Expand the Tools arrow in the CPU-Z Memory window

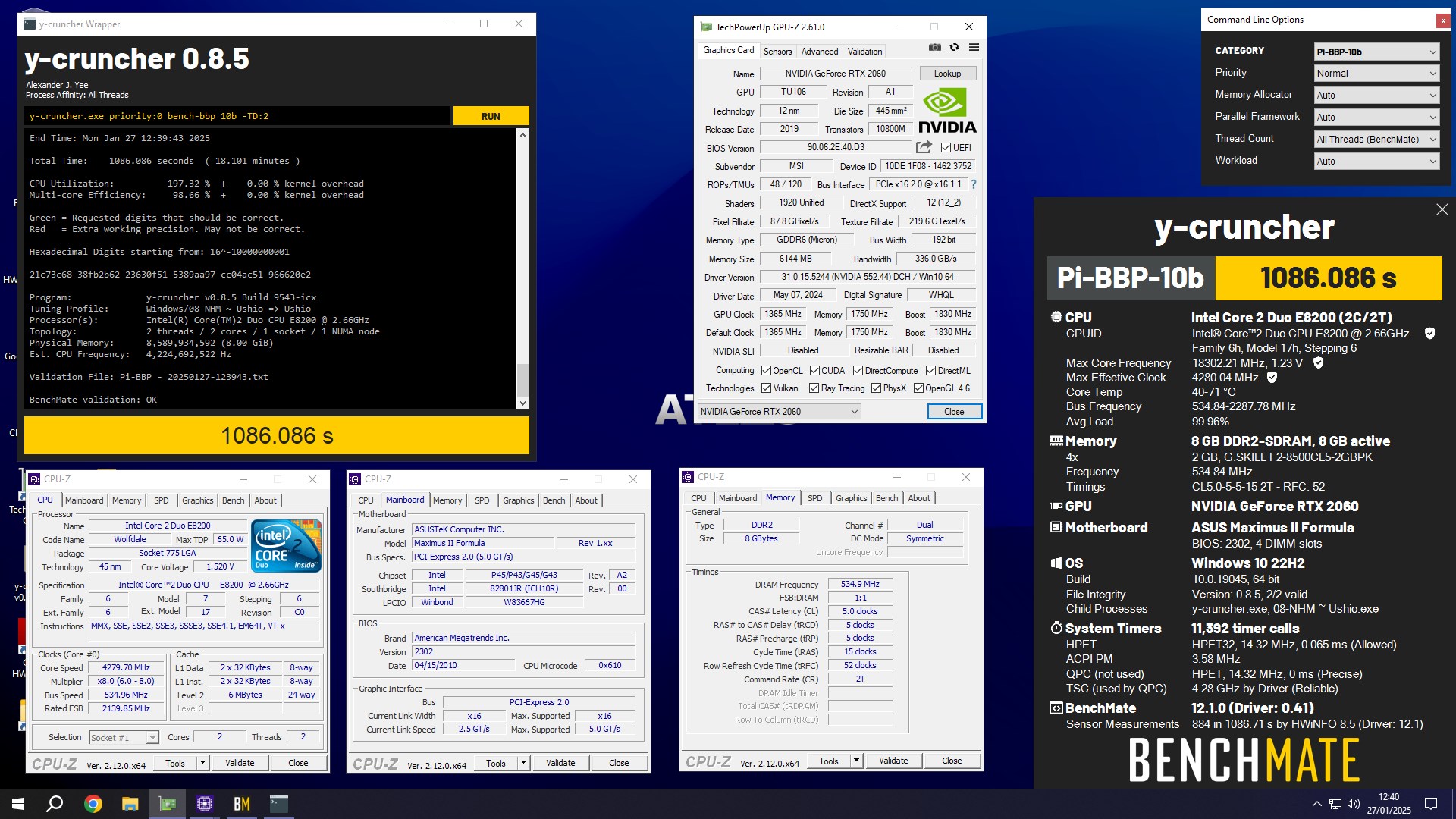(856, 761)
